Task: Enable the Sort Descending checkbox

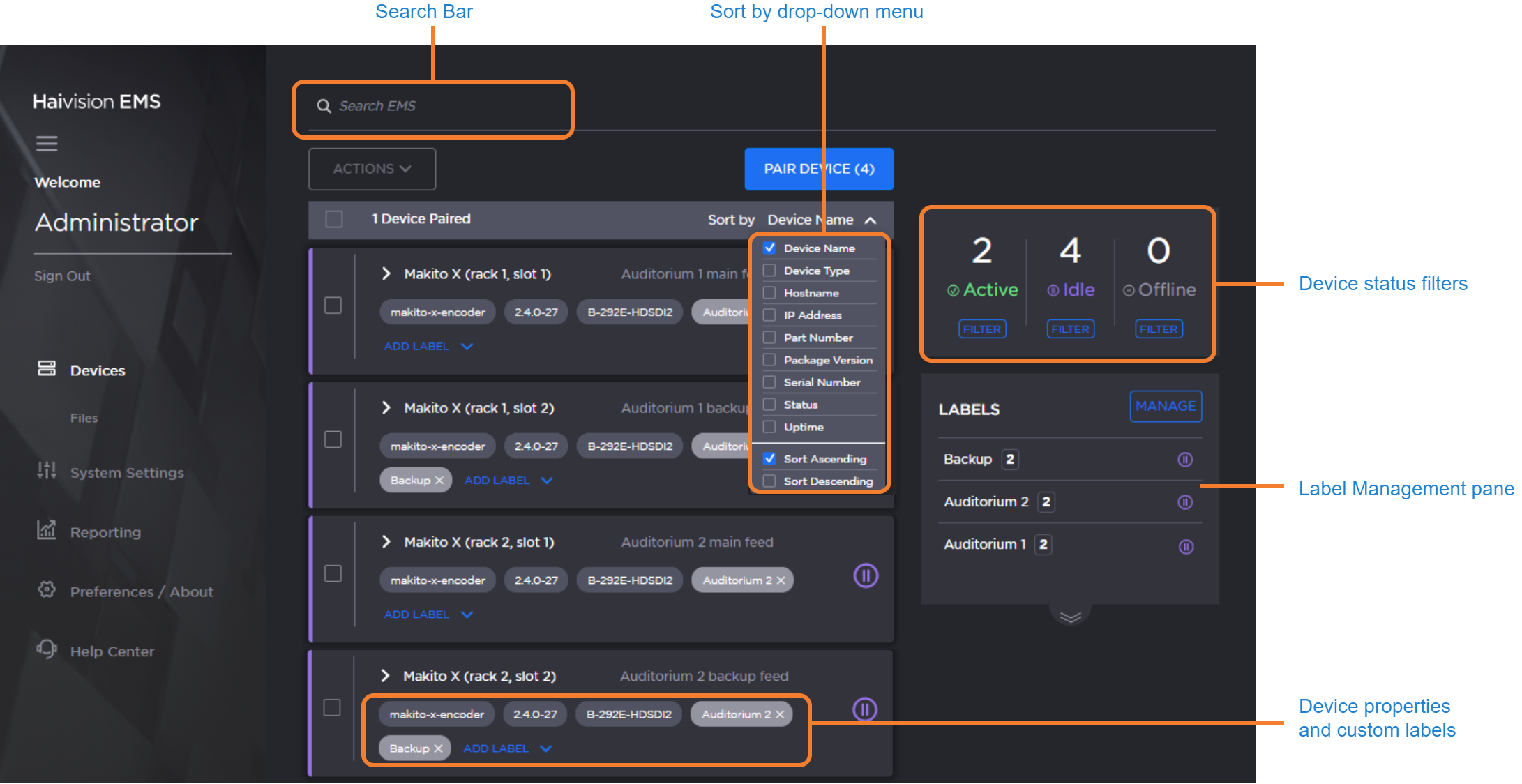Action: [x=769, y=481]
